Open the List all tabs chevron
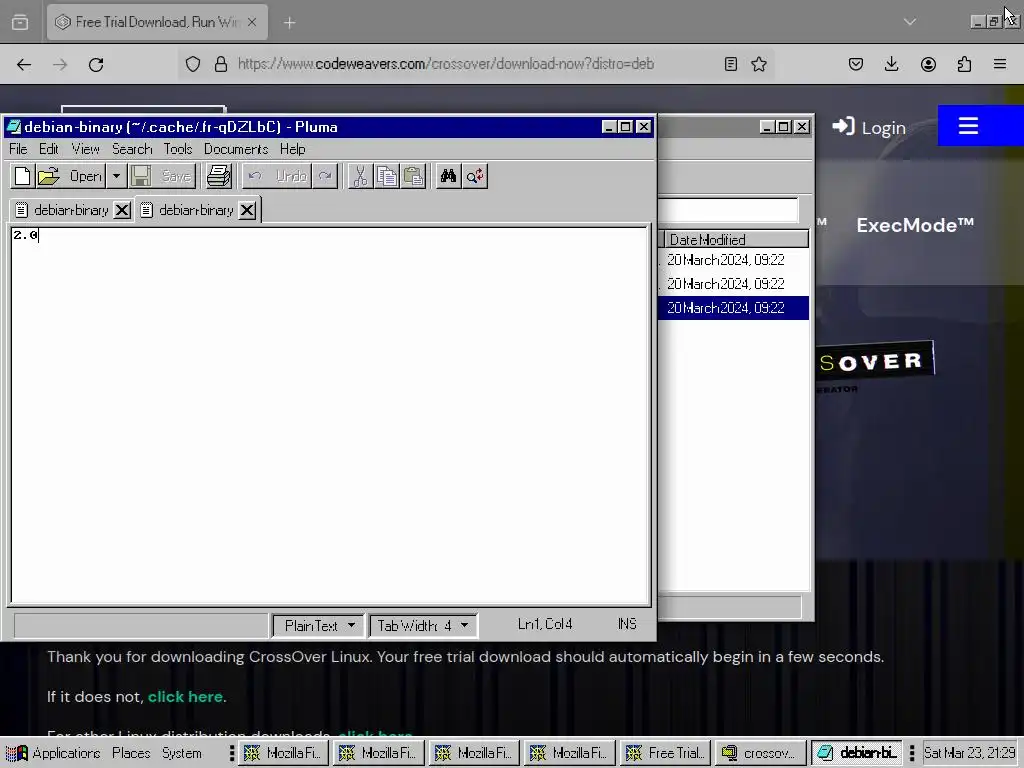Image resolution: width=1024 pixels, height=768 pixels. coord(910,22)
